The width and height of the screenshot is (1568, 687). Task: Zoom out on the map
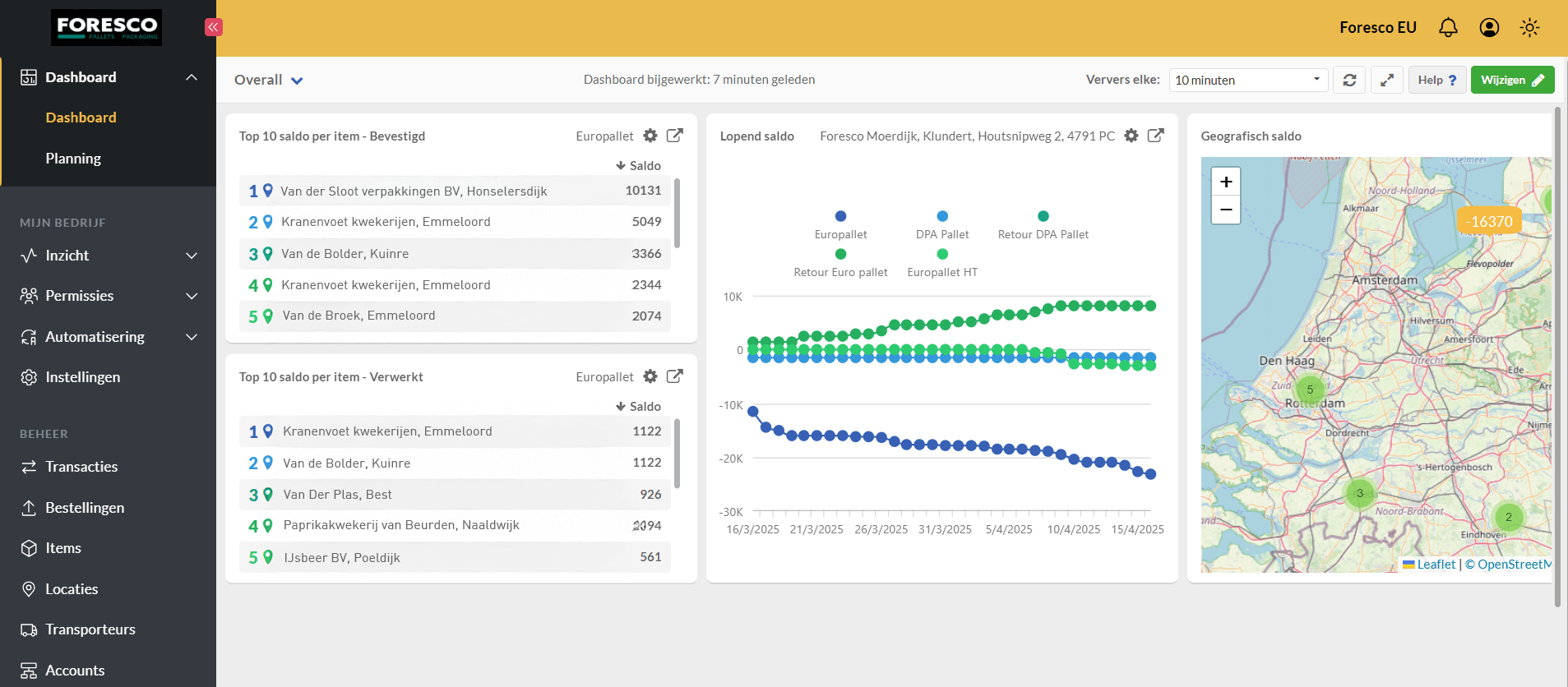coord(1226,210)
